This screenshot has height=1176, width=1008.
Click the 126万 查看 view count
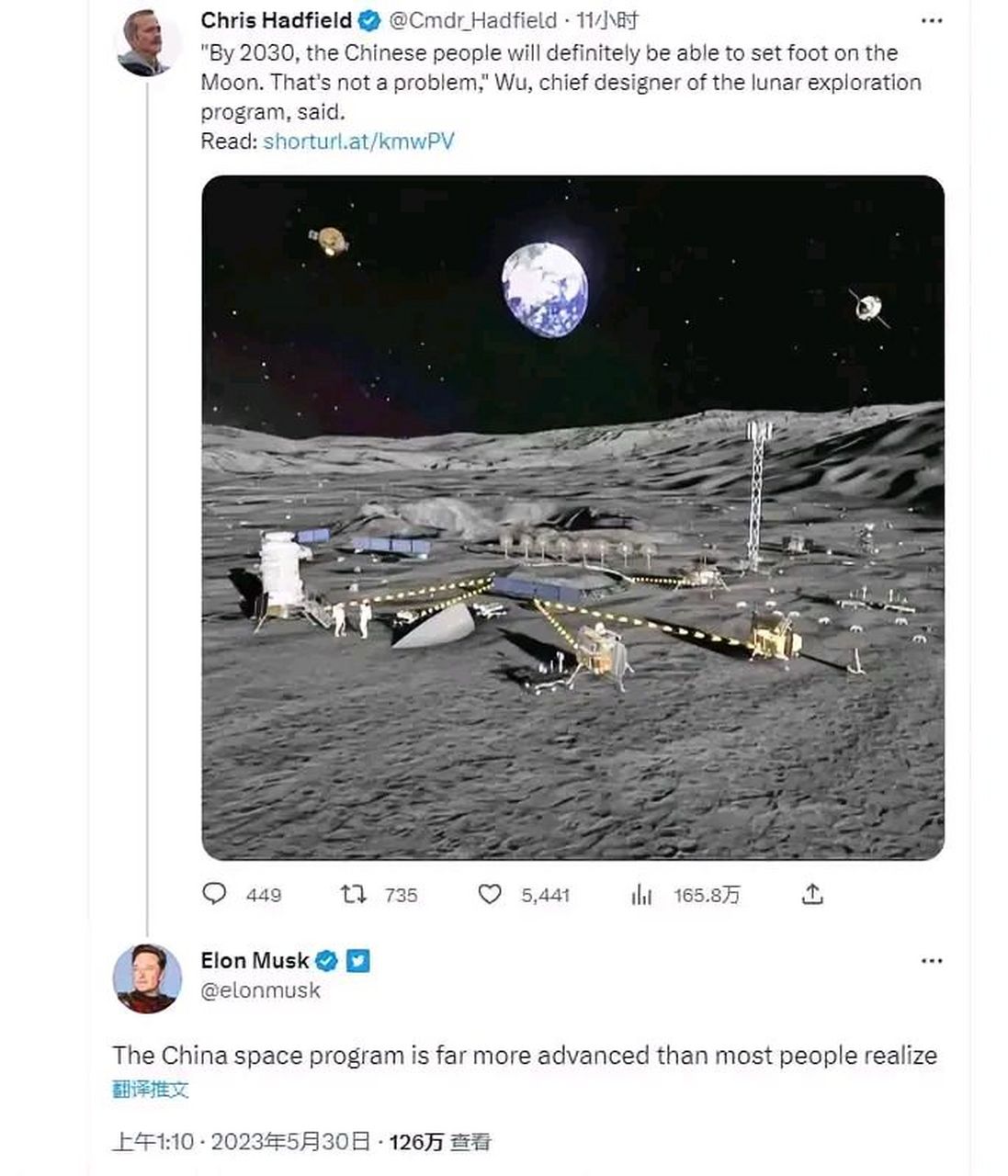tap(439, 1142)
